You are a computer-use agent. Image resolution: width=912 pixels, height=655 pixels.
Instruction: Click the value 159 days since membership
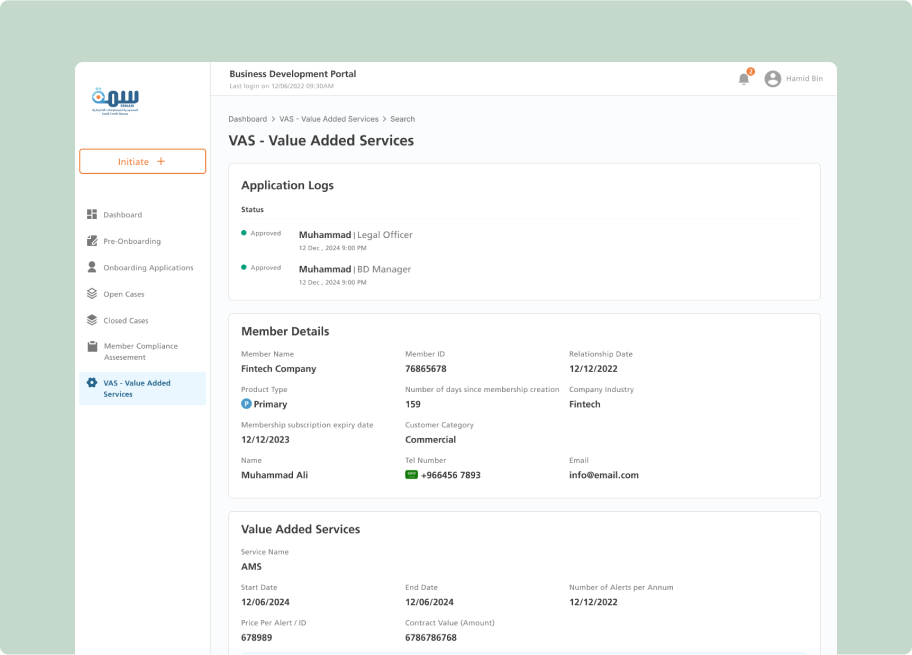(413, 404)
